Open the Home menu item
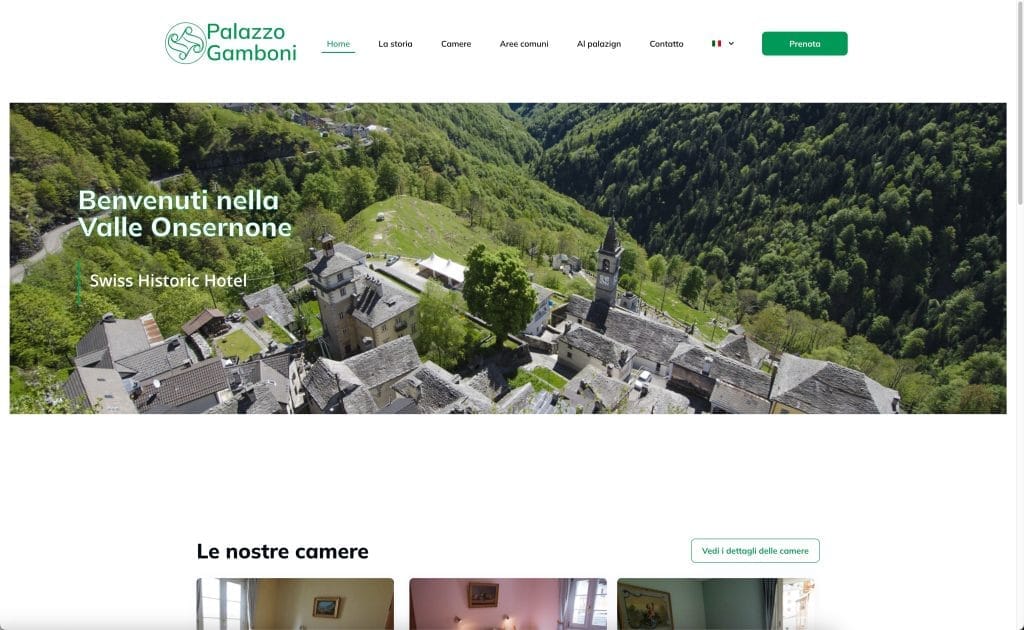 pyautogui.click(x=338, y=44)
